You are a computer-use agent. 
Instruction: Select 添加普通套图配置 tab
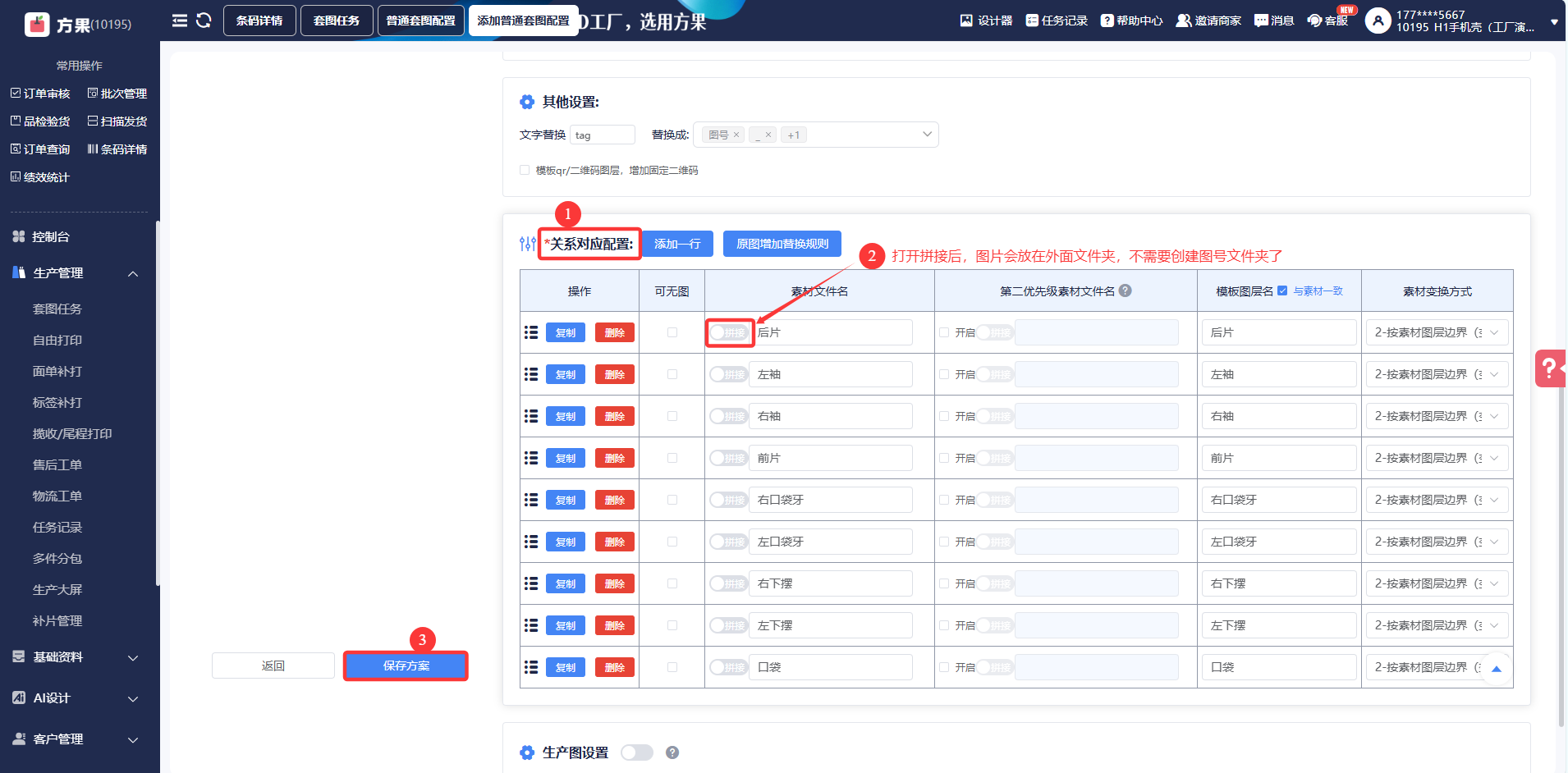(523, 21)
